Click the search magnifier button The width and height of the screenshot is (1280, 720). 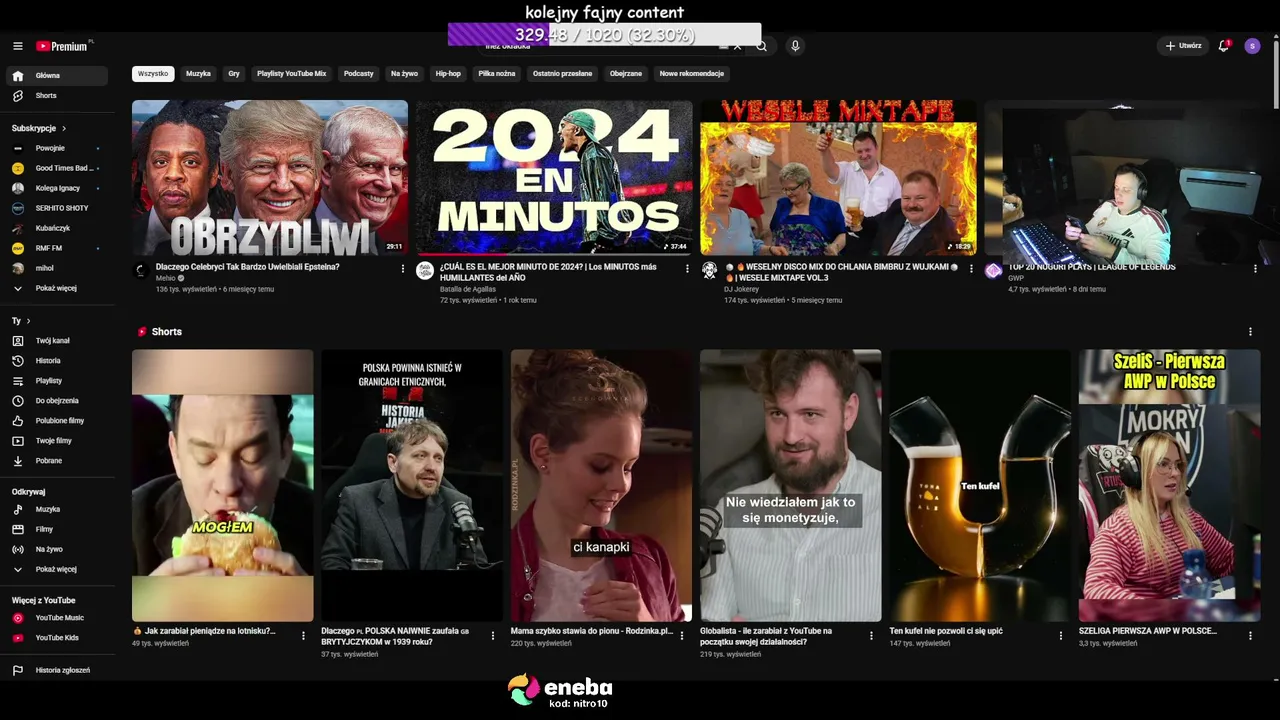(x=761, y=46)
